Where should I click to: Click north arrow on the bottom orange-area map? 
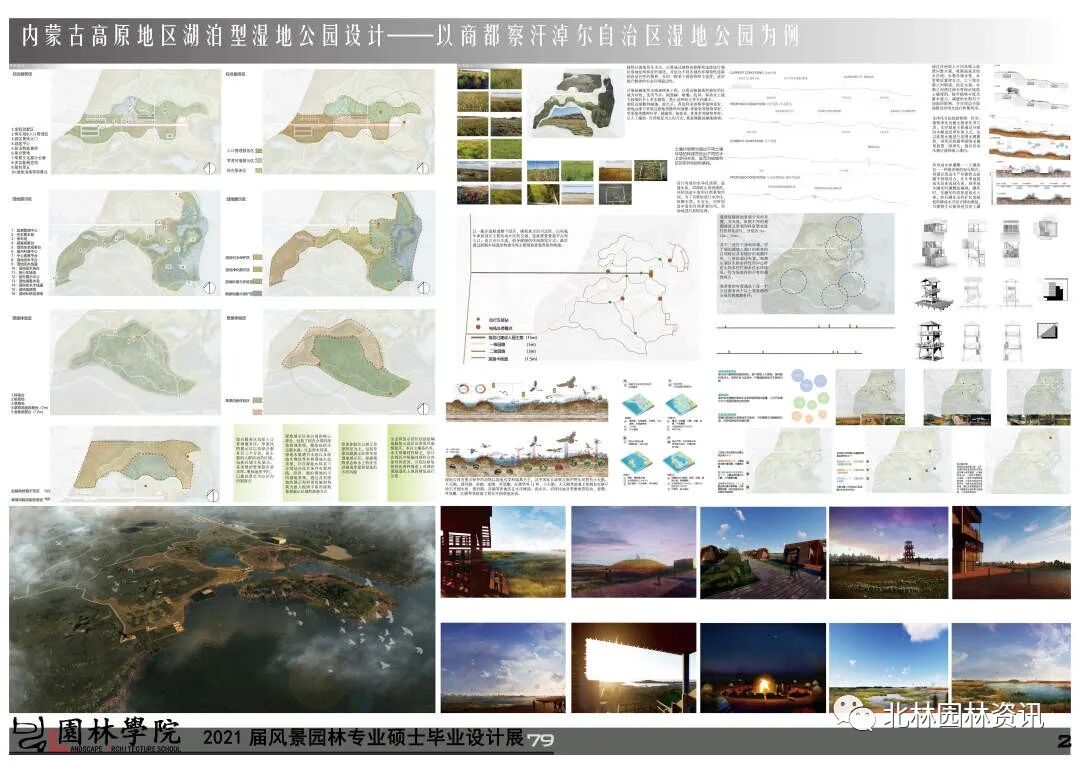[212, 495]
